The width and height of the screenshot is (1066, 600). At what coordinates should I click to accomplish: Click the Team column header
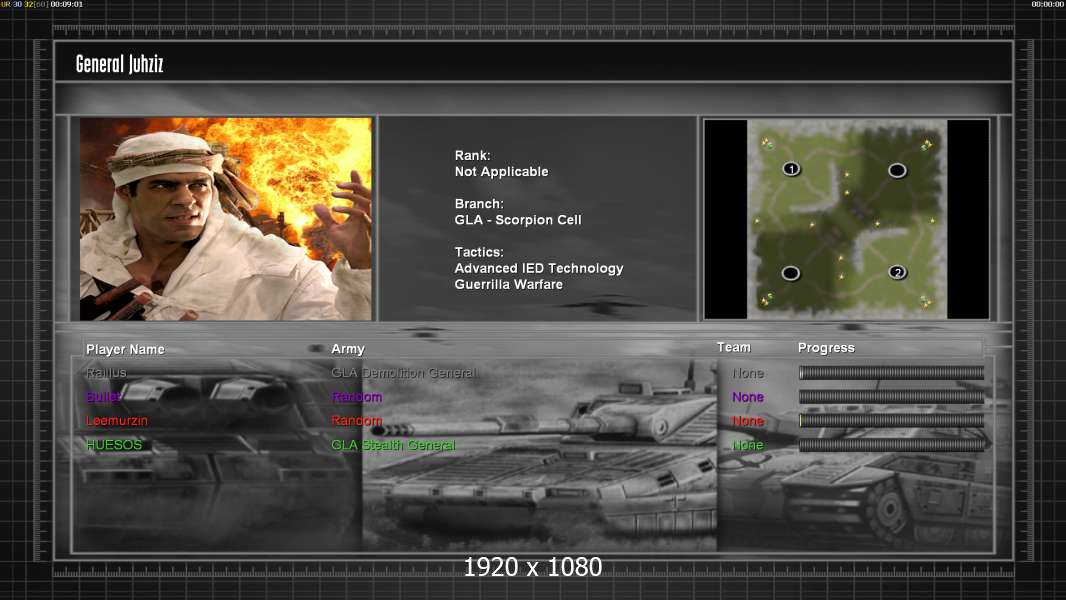coord(734,347)
